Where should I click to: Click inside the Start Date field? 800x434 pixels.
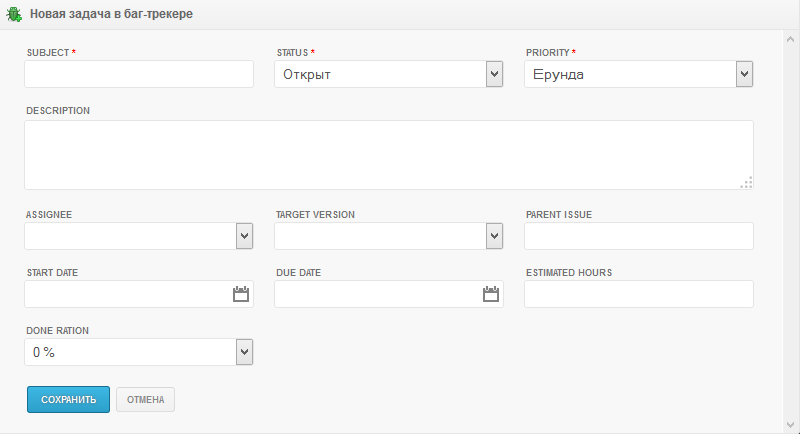click(x=125, y=294)
